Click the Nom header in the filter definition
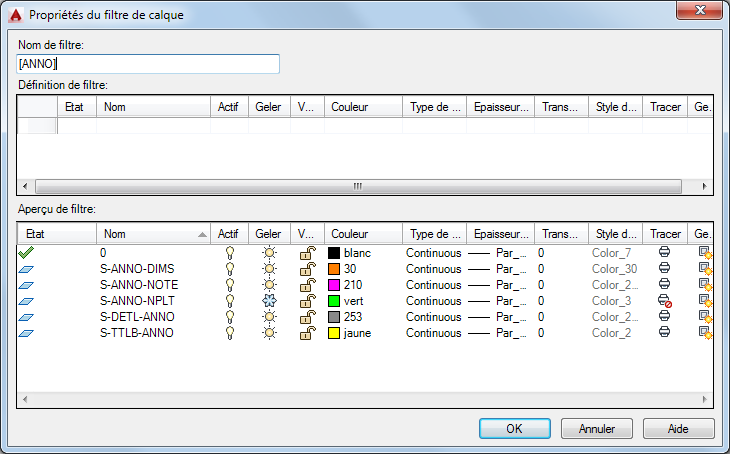Viewport: 730px width, 454px height. (154, 107)
